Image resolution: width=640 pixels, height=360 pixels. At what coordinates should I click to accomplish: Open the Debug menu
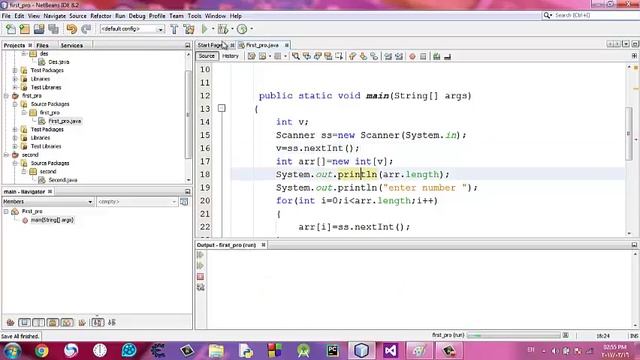click(x=137, y=16)
